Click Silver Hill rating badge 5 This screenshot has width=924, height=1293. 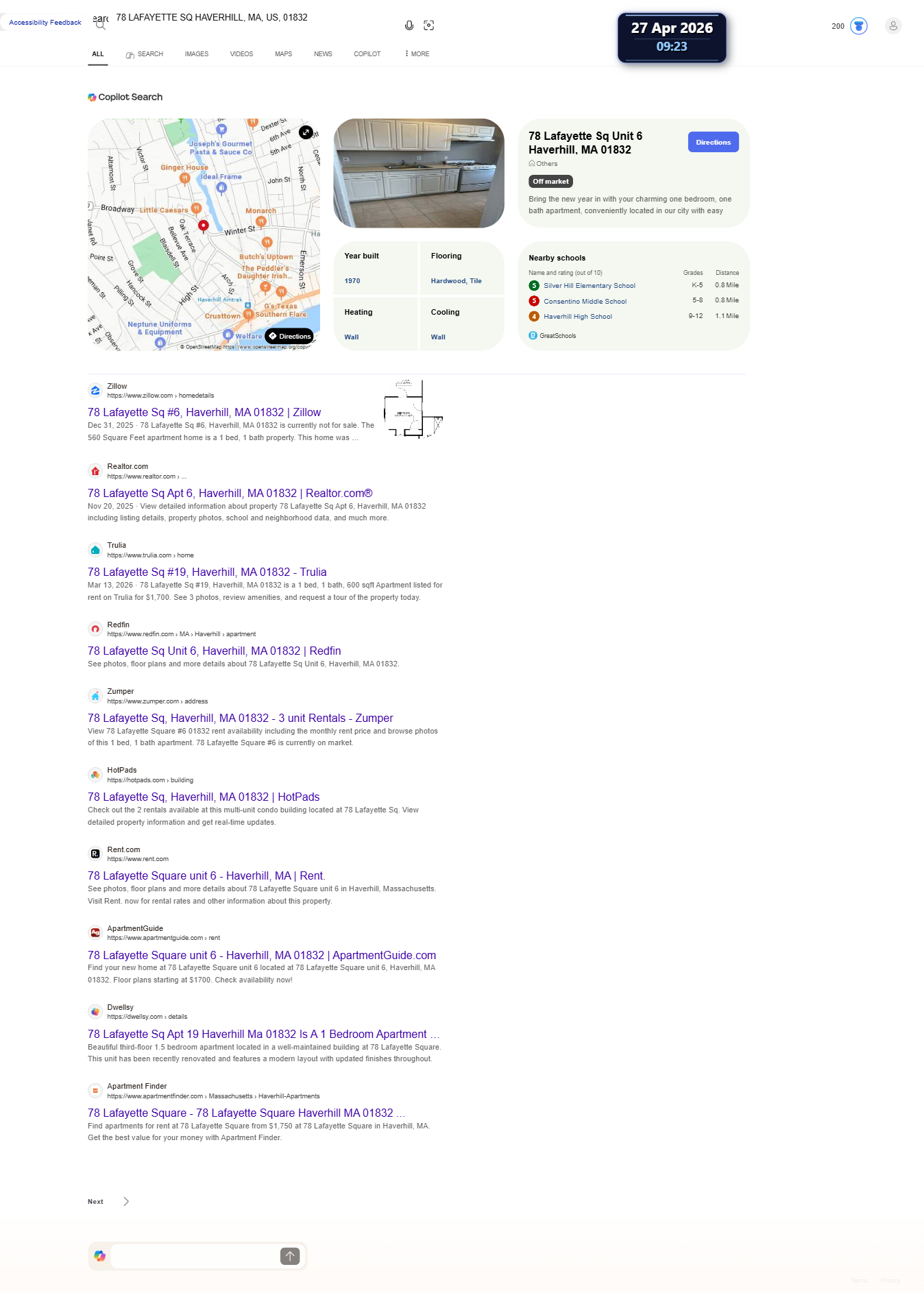534,286
